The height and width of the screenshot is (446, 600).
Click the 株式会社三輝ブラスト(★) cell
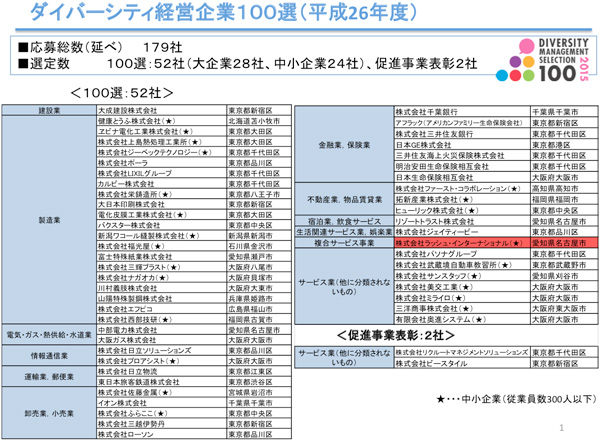coord(161,267)
